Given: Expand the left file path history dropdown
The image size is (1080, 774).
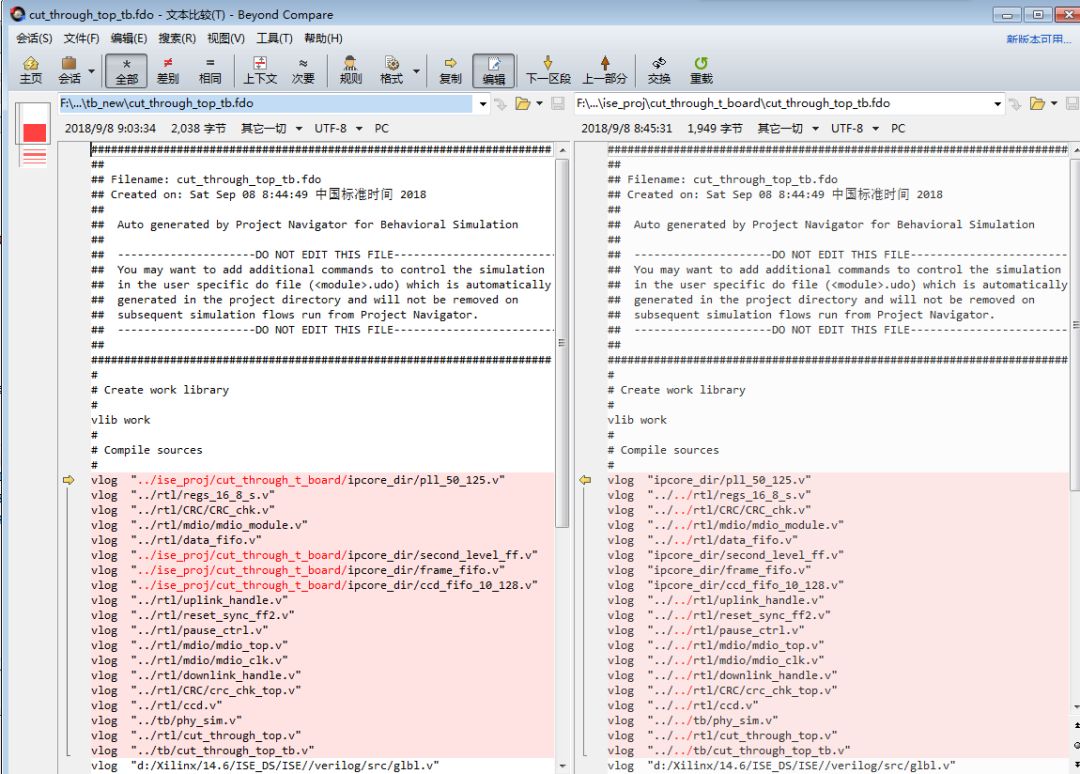Looking at the screenshot, I should pos(483,104).
